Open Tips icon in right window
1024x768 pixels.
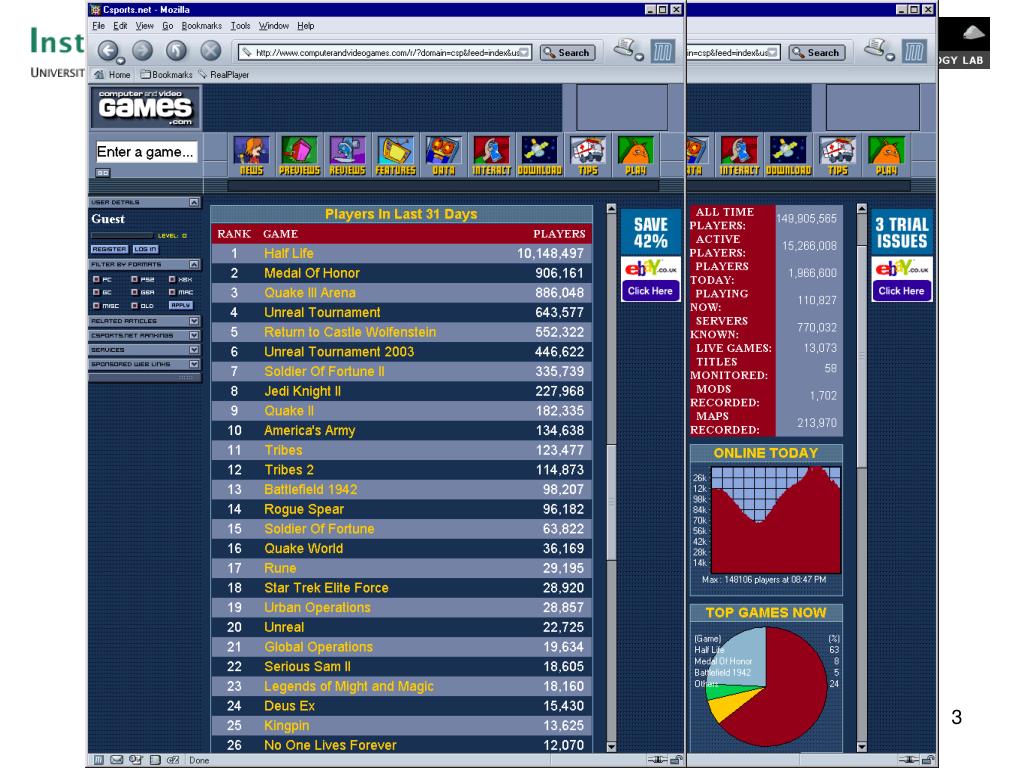pyautogui.click(x=838, y=156)
